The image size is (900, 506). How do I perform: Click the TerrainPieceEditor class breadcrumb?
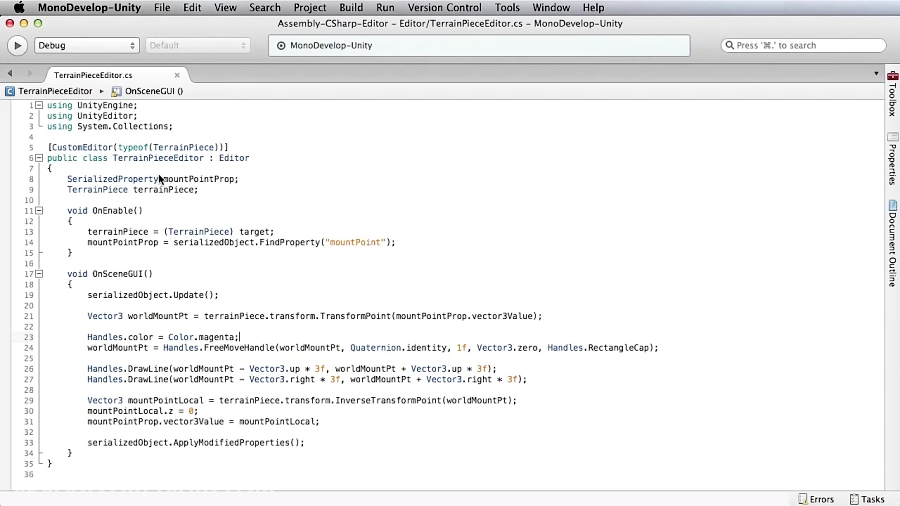pyautogui.click(x=55, y=91)
